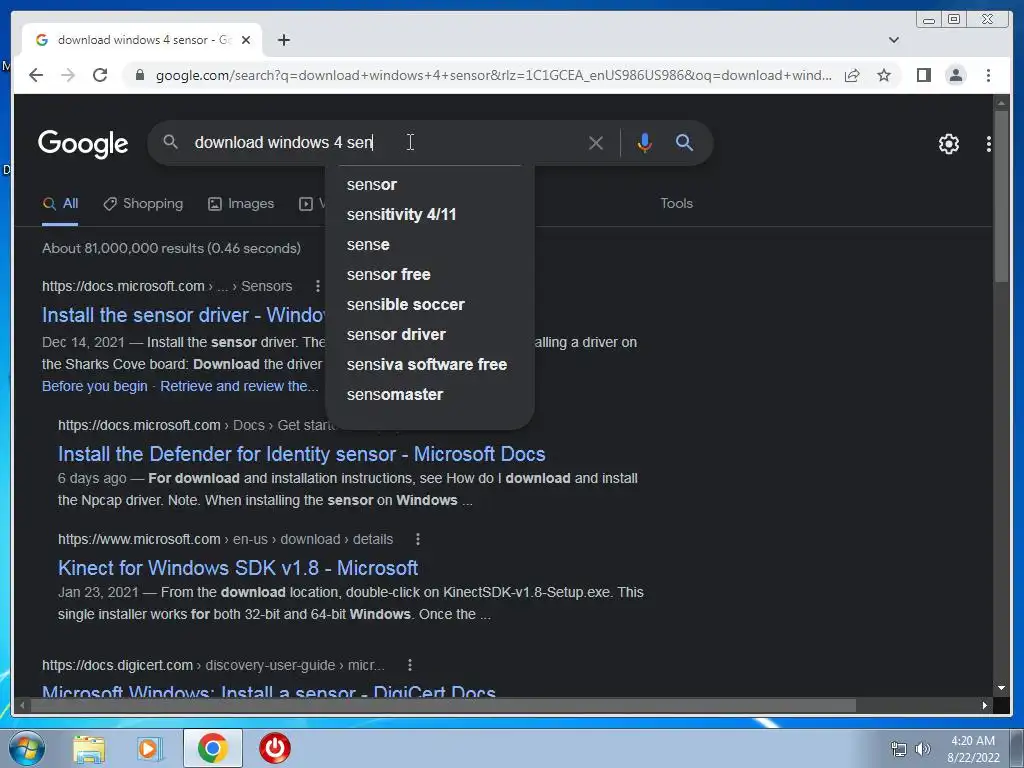1024x768 pixels.
Task: Launch Windows Media Player from taskbar
Action: coord(150,749)
